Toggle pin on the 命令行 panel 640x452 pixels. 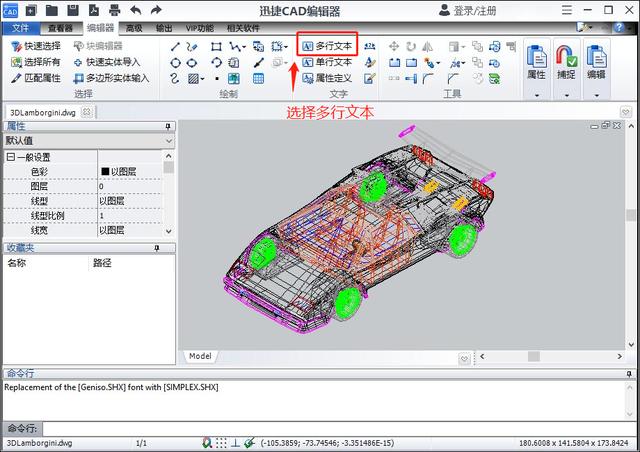coord(628,373)
